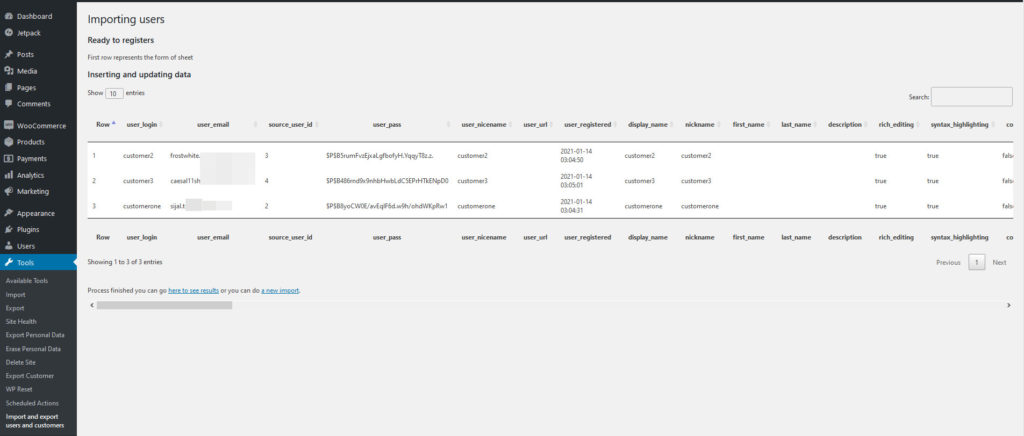The width and height of the screenshot is (1024, 436).
Task: Sort by user_pass column header
Action: 387,124
